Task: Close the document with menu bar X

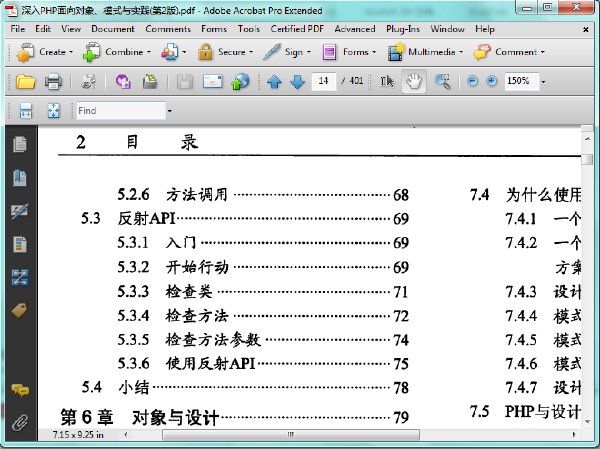Action: pyautogui.click(x=585, y=29)
